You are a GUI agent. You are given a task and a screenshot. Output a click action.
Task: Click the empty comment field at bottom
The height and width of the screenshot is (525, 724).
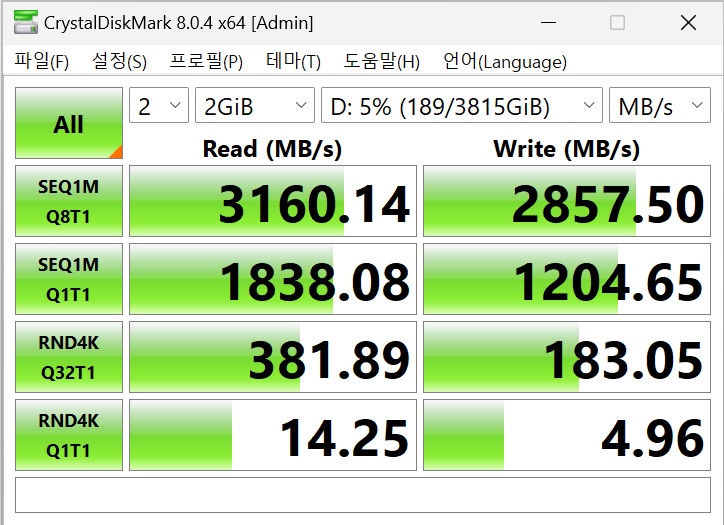click(x=363, y=495)
